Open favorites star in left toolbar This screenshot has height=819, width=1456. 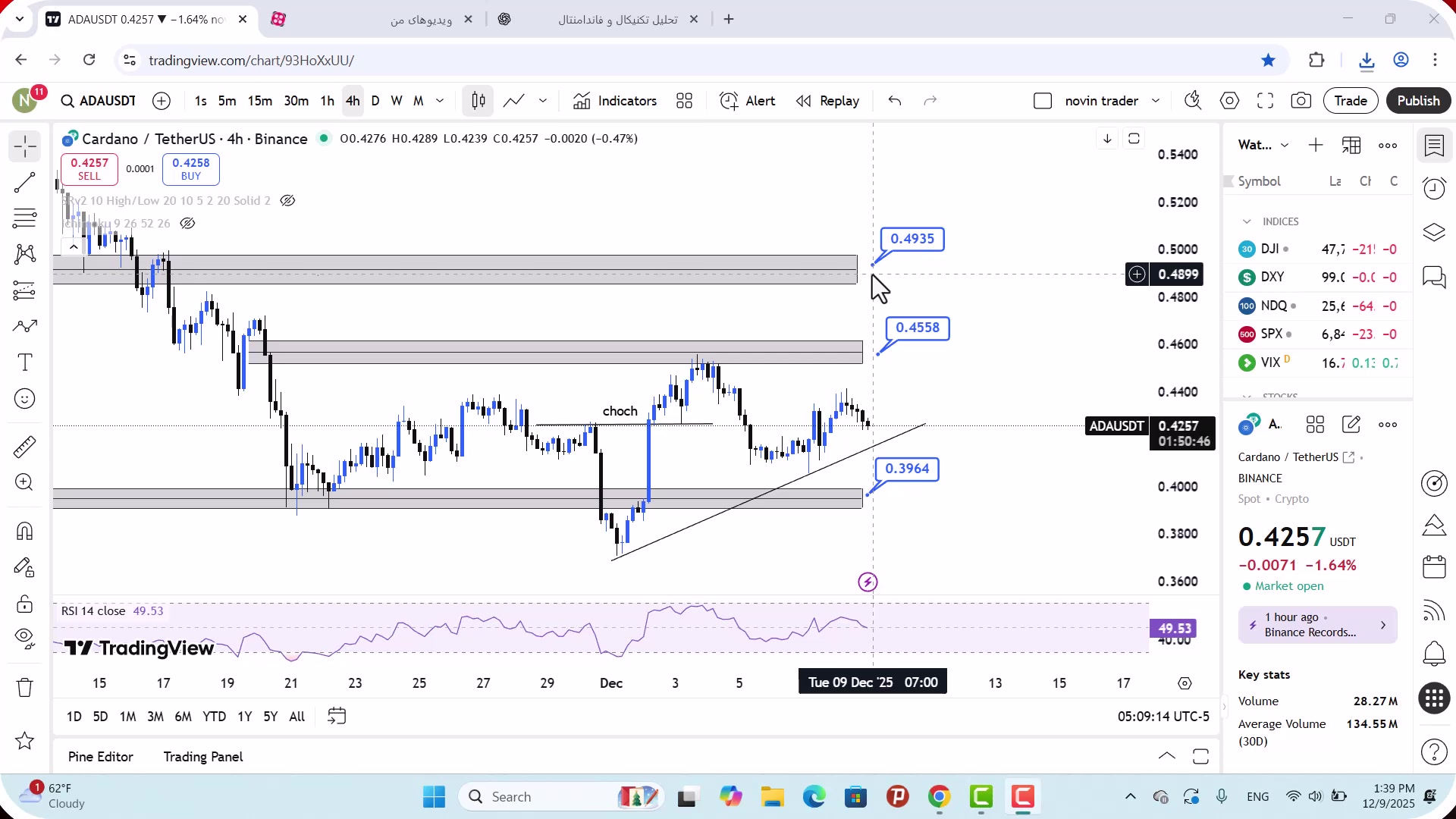(x=25, y=741)
